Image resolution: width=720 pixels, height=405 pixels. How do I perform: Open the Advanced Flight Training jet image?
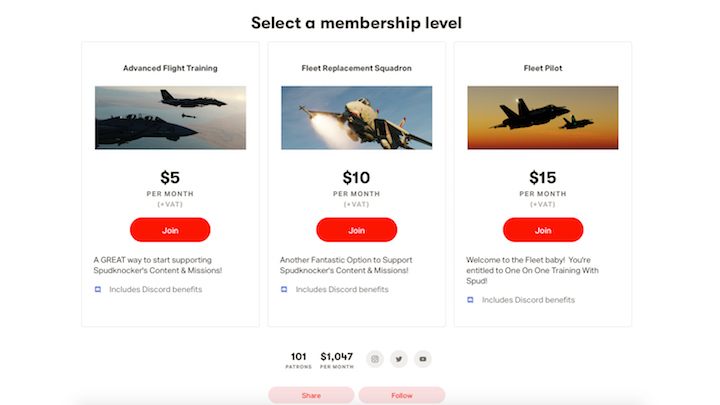[170, 118]
